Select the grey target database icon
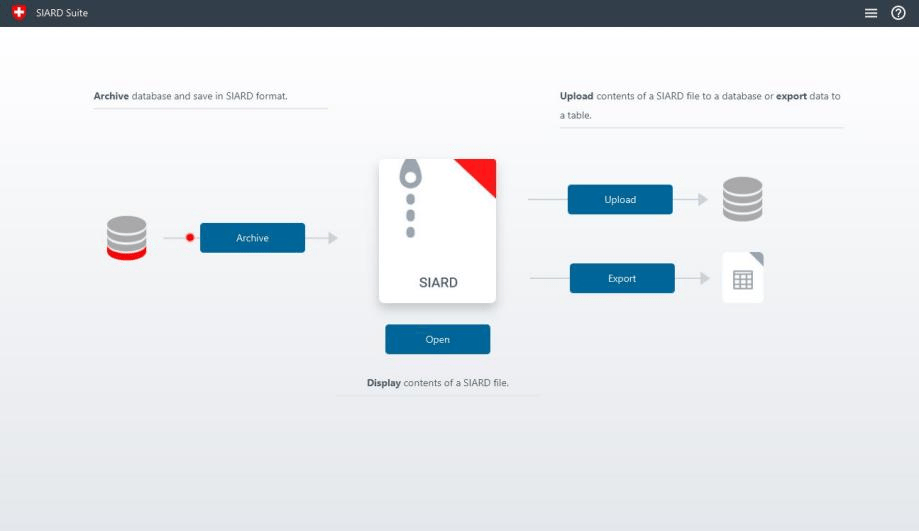 (x=742, y=199)
